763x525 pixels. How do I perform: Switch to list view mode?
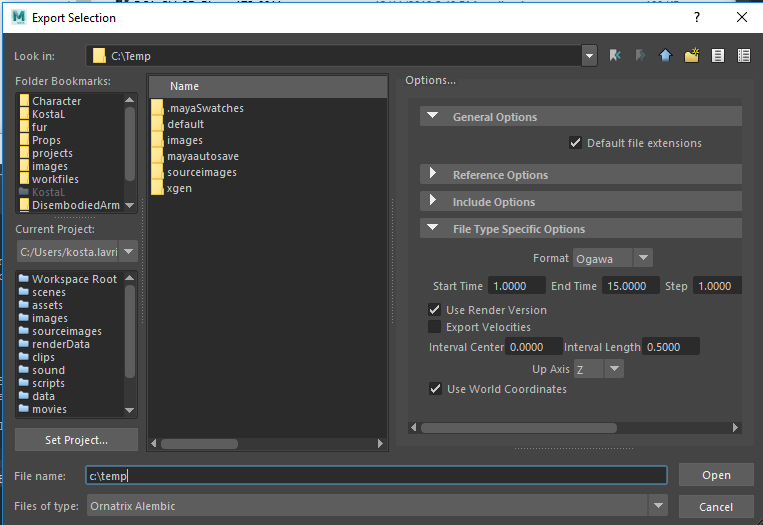pyautogui.click(x=717, y=56)
